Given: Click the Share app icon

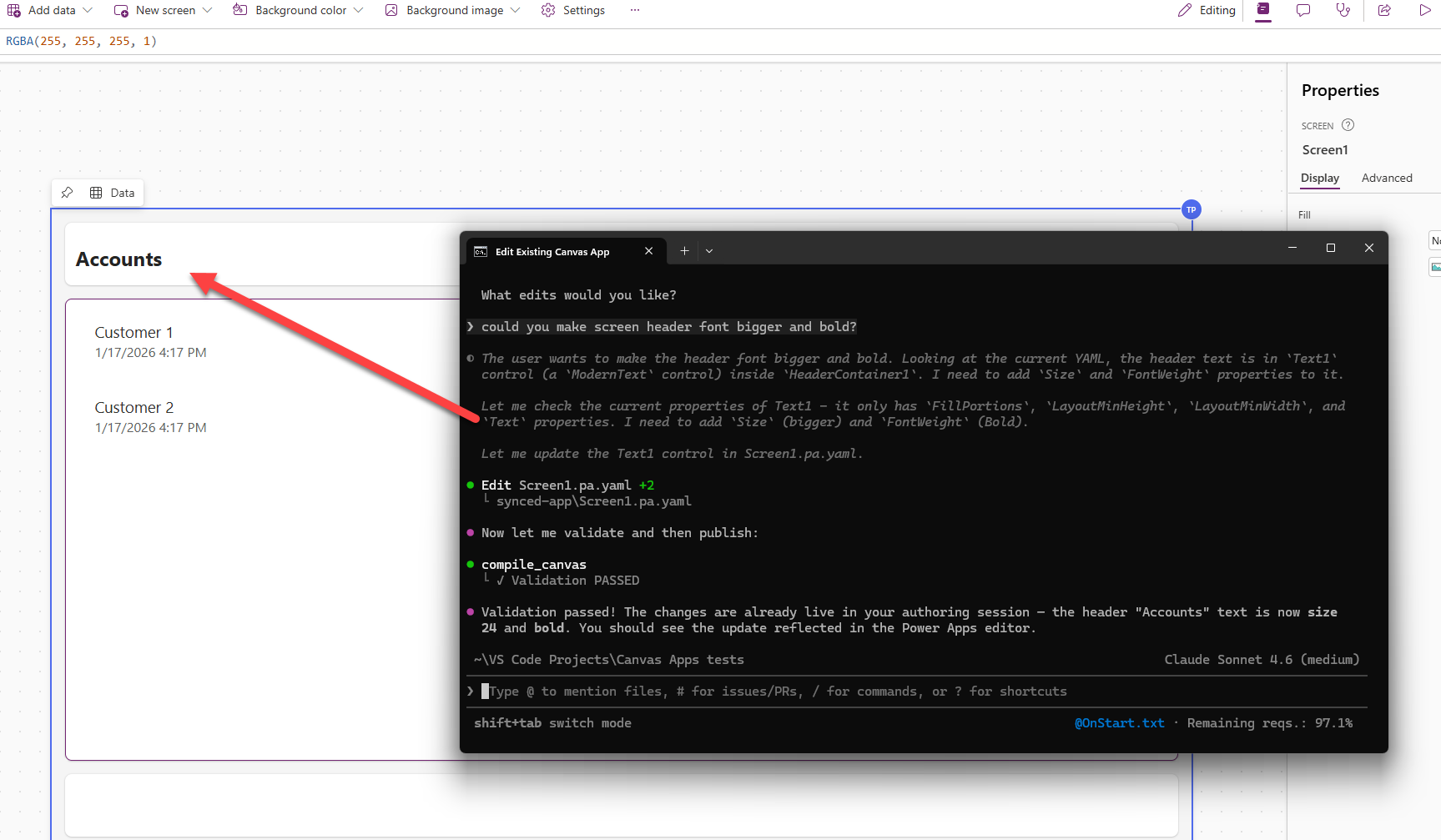Looking at the screenshot, I should tap(1384, 10).
